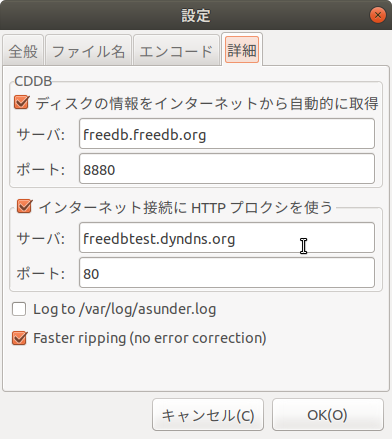Click the CDDB port field 8880
Image resolution: width=392 pixels, height=439 pixels.
pyautogui.click(x=227, y=169)
